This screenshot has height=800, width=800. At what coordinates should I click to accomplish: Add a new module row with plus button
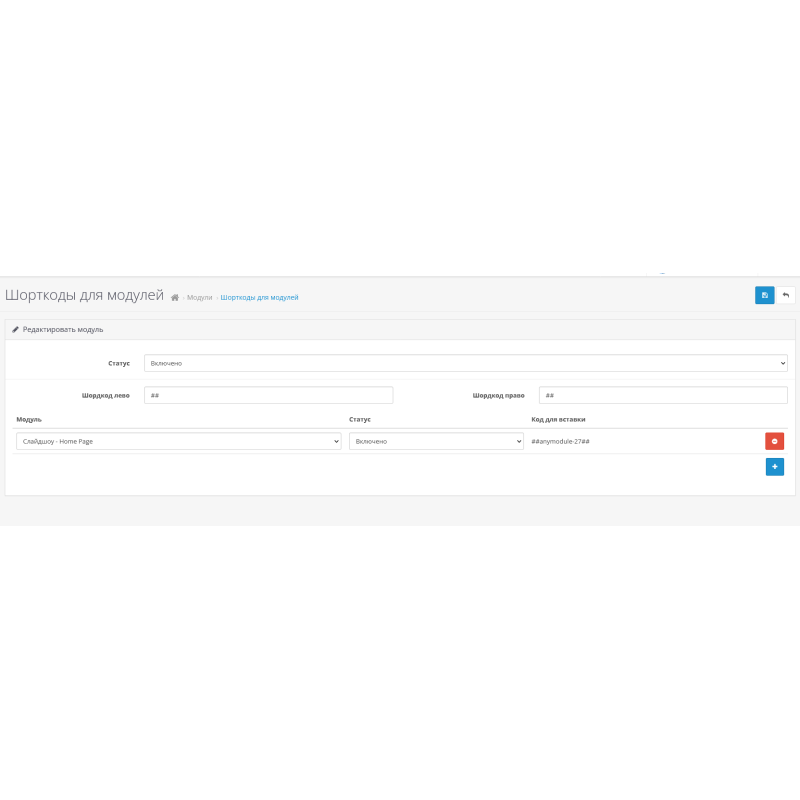pyautogui.click(x=774, y=467)
